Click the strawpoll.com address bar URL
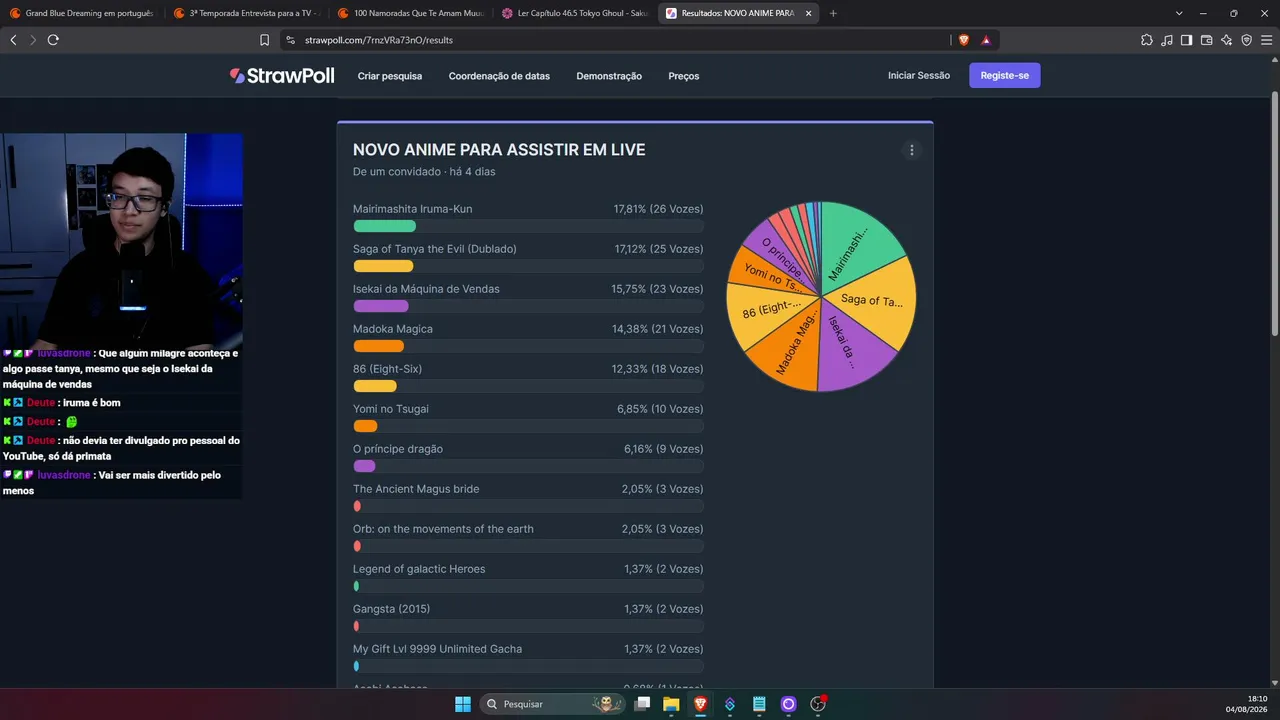Viewport: 1280px width, 720px height. point(379,40)
